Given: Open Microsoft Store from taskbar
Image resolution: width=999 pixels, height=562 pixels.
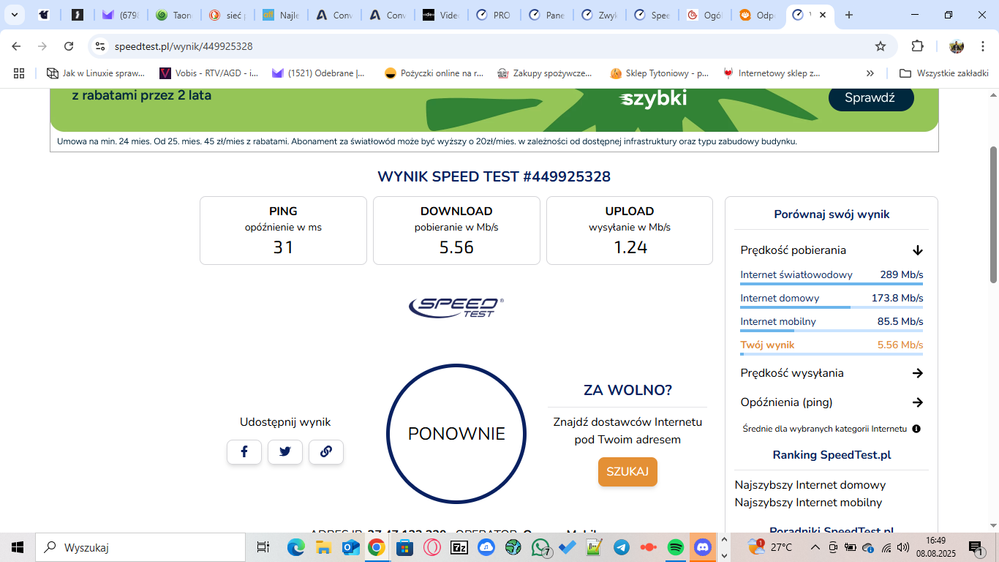Looking at the screenshot, I should pos(405,547).
